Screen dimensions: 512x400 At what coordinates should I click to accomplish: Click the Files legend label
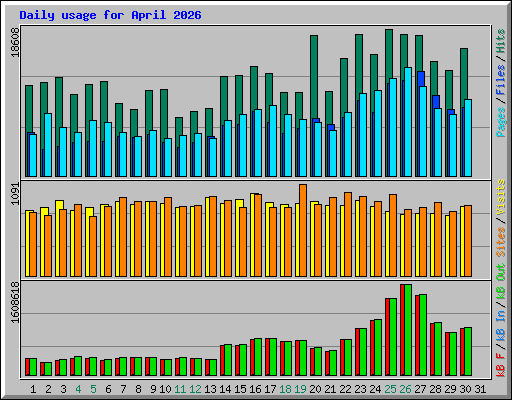pyautogui.click(x=501, y=79)
